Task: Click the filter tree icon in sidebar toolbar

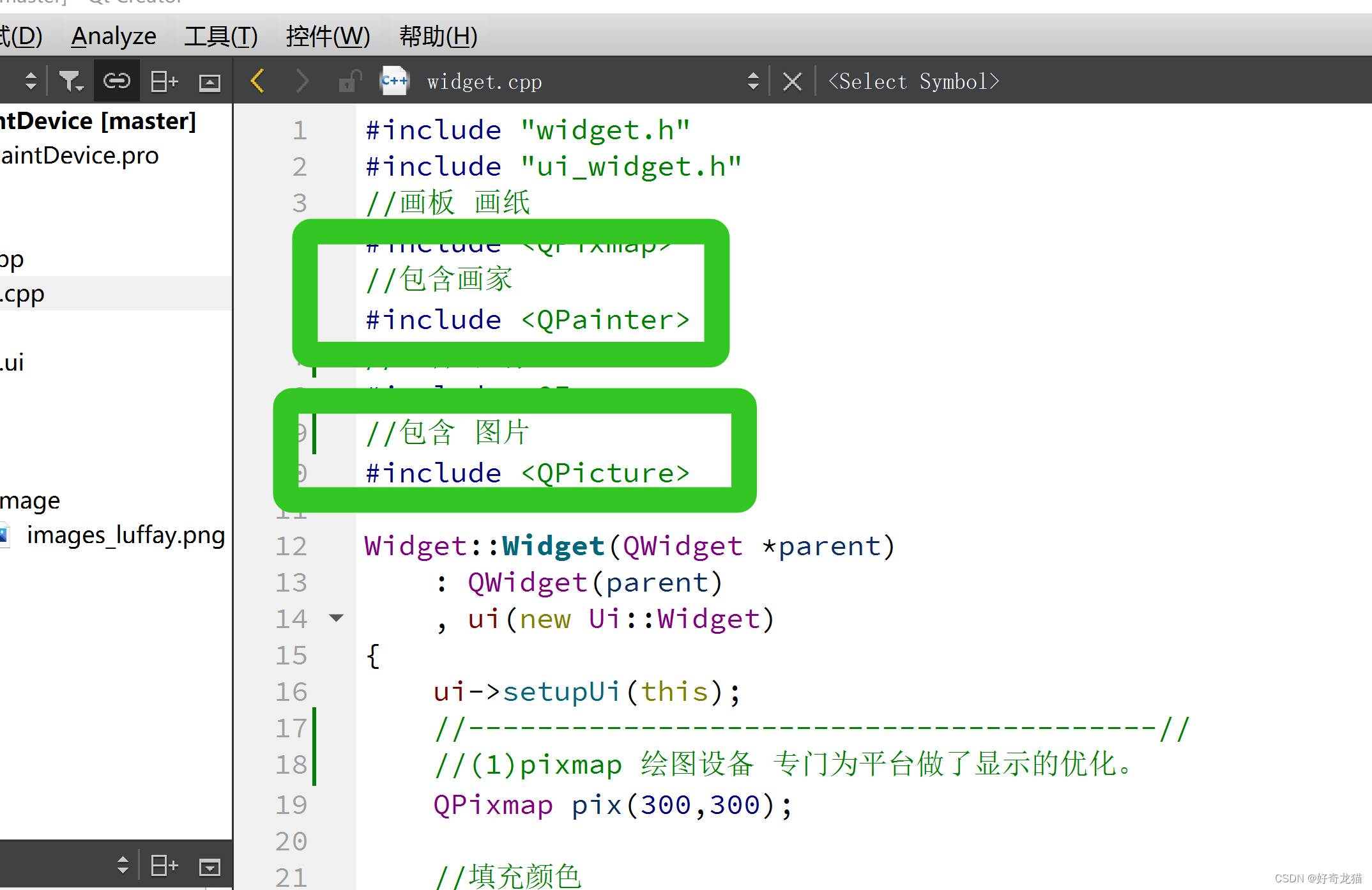Action: pyautogui.click(x=70, y=81)
